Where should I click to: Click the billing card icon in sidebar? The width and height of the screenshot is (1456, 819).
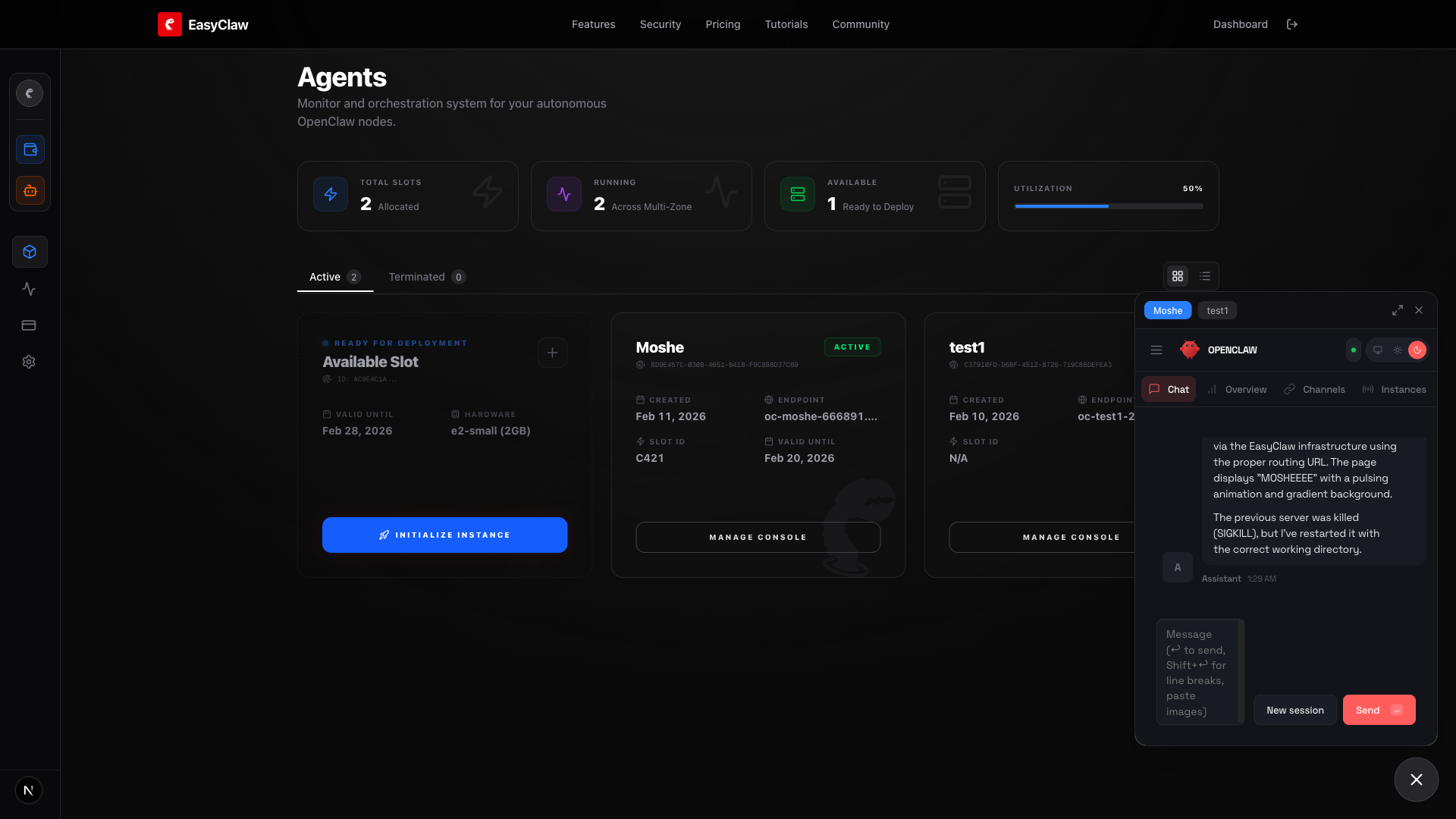(x=29, y=325)
